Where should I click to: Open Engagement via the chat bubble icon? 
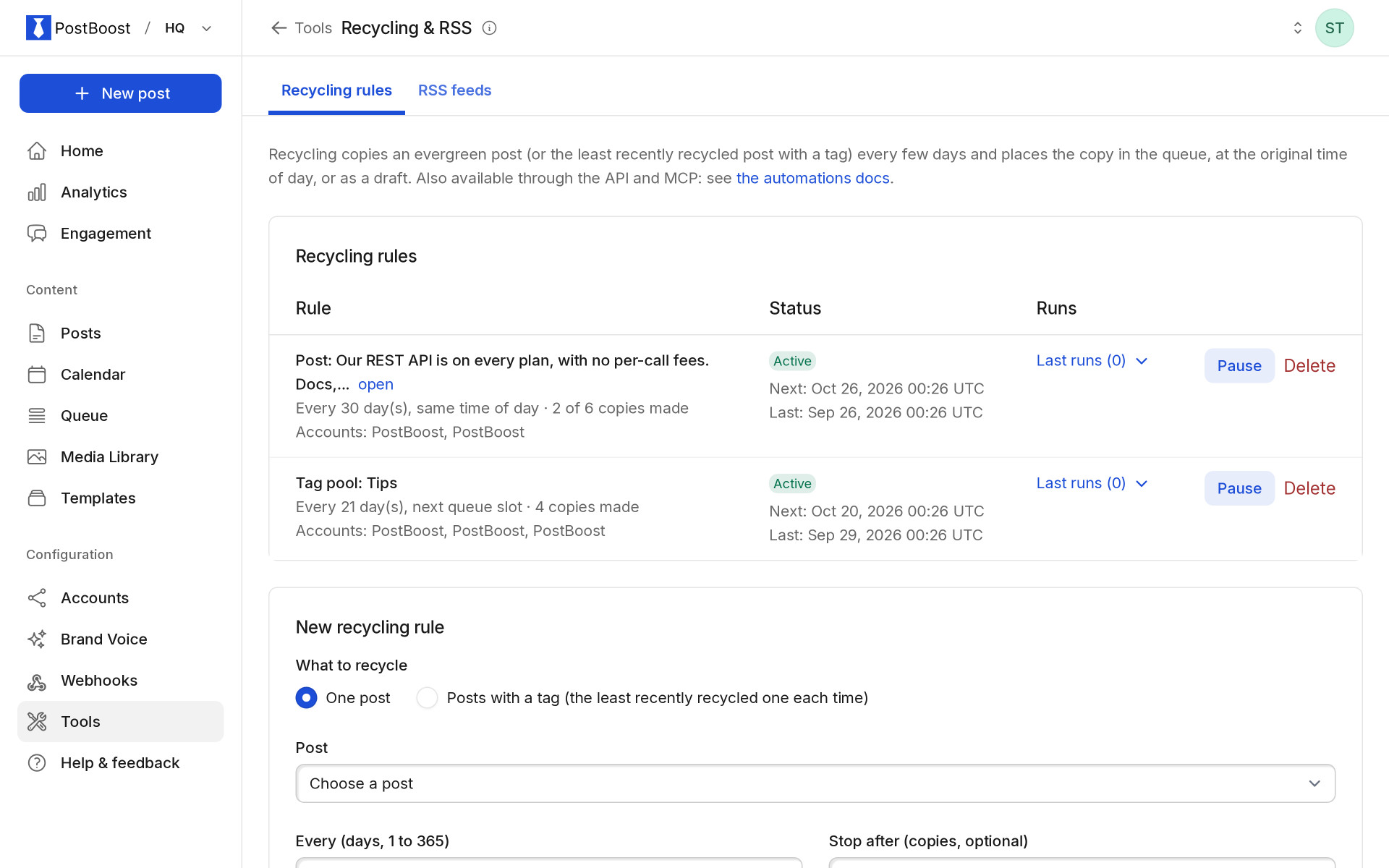(x=37, y=233)
